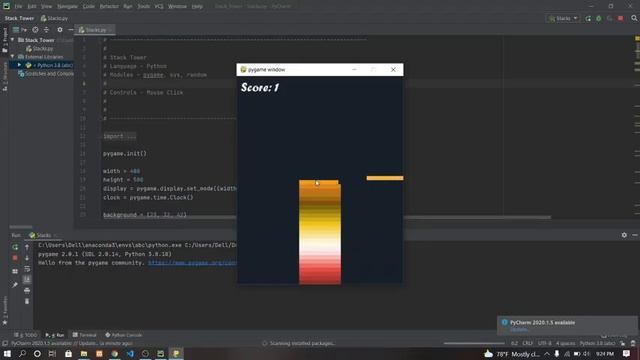Open the Project tool window side tab
Viewport: 640px width, 360px height.
point(4,40)
